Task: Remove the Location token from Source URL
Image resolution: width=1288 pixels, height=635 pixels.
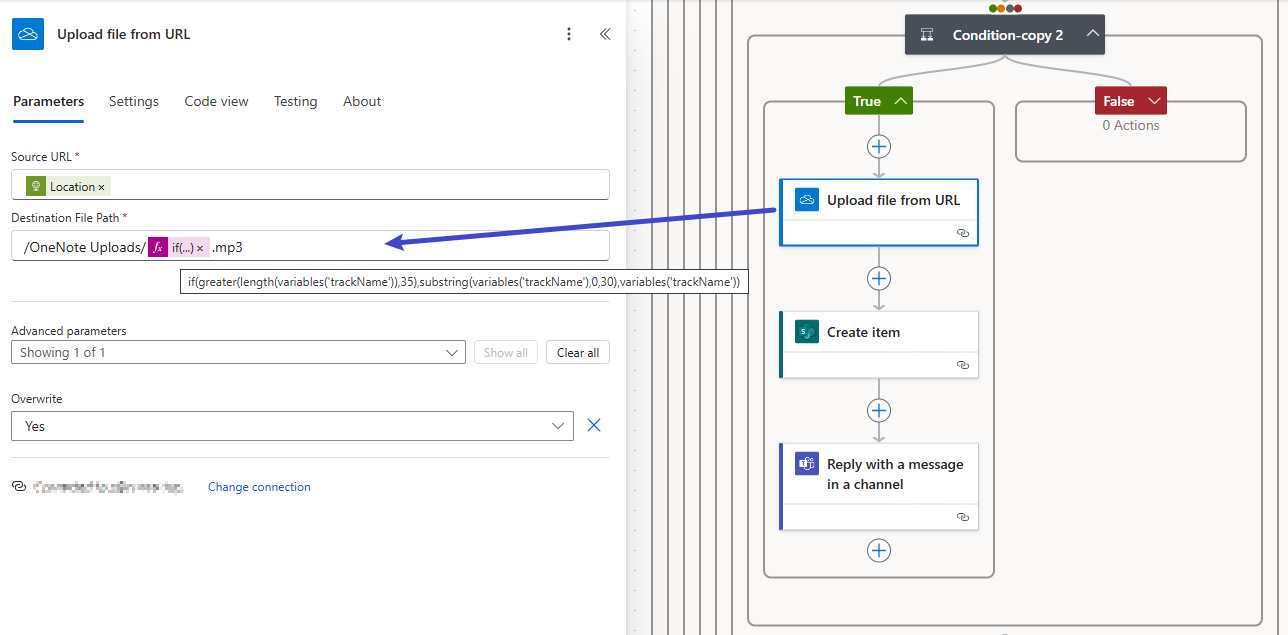Action: tap(101, 187)
